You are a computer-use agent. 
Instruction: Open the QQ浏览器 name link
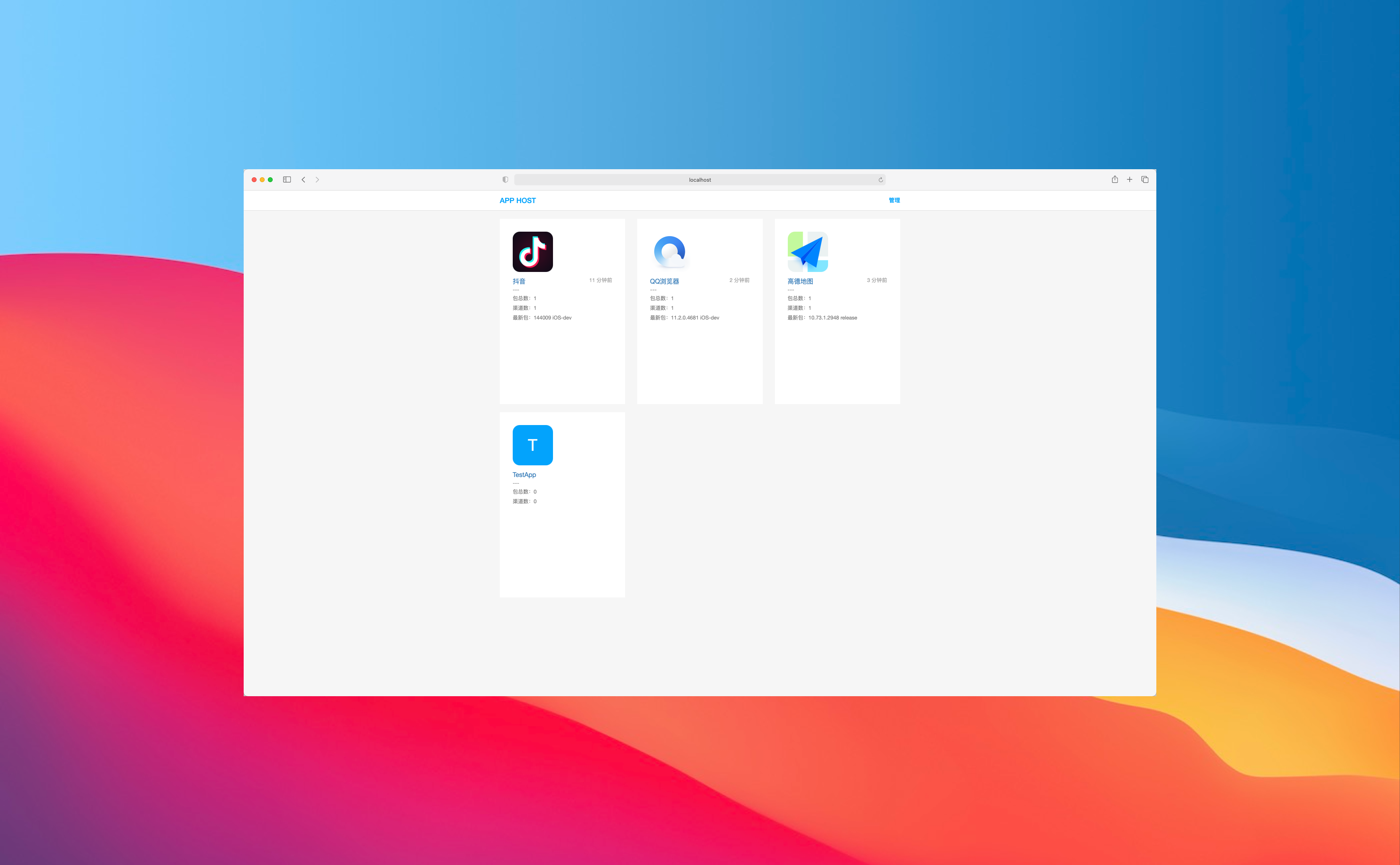click(664, 282)
